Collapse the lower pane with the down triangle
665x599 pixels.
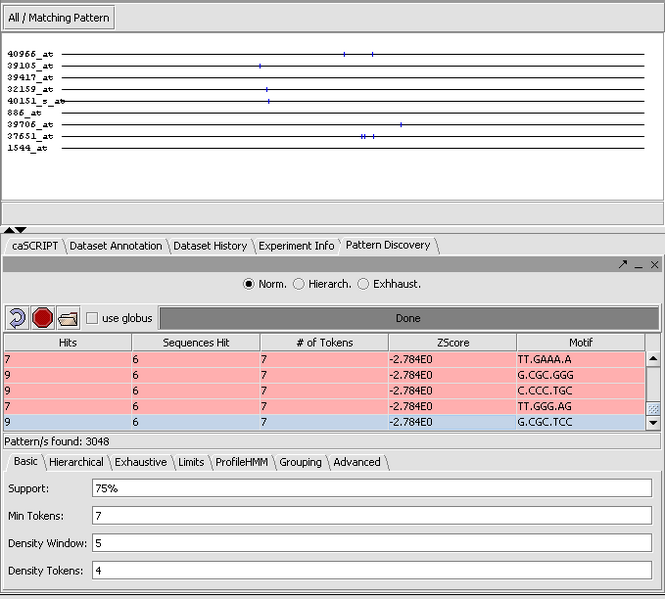tap(20, 230)
